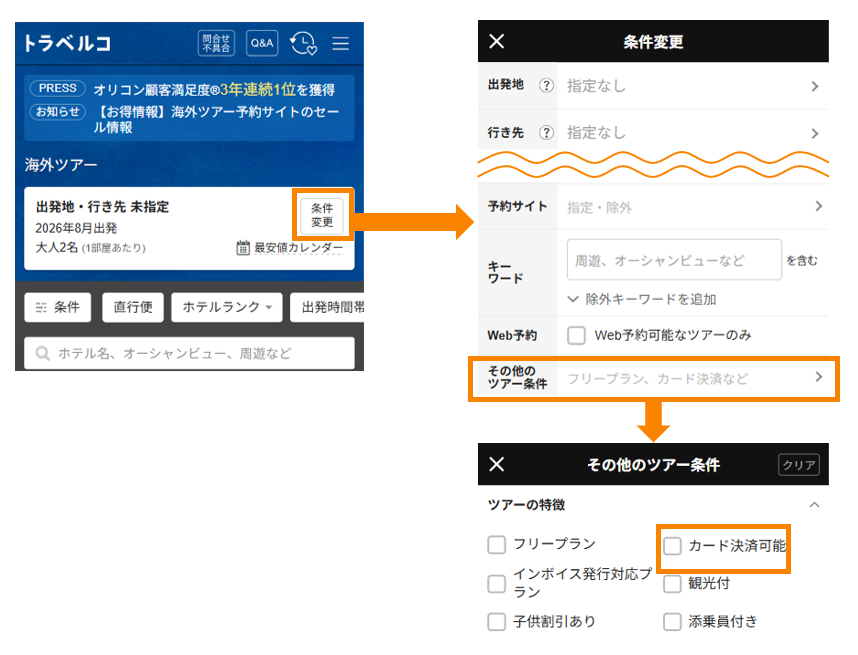Open the hamburger menu in Travelko header
858x655 pixels.
click(340, 43)
